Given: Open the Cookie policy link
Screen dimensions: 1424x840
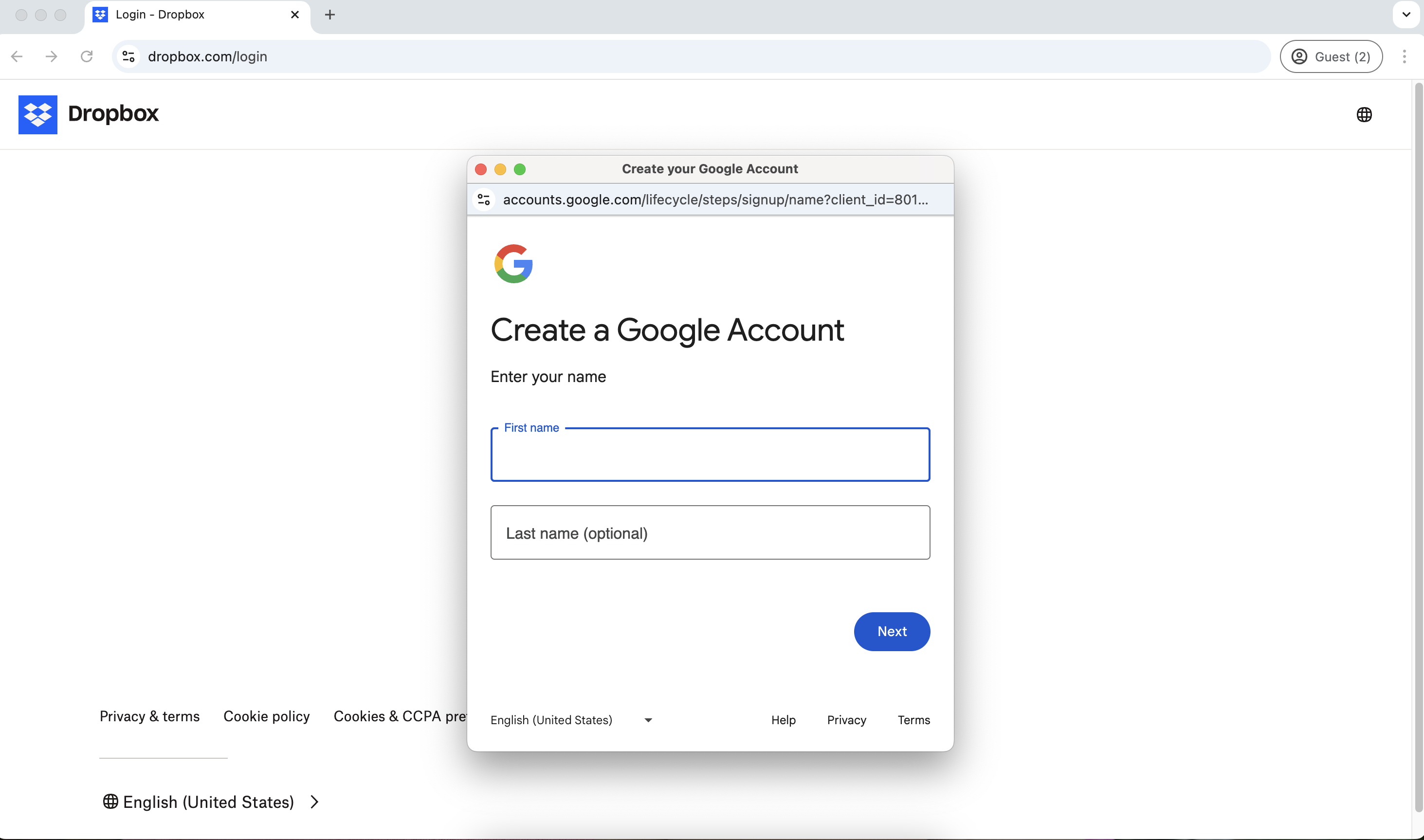Looking at the screenshot, I should click(x=267, y=716).
